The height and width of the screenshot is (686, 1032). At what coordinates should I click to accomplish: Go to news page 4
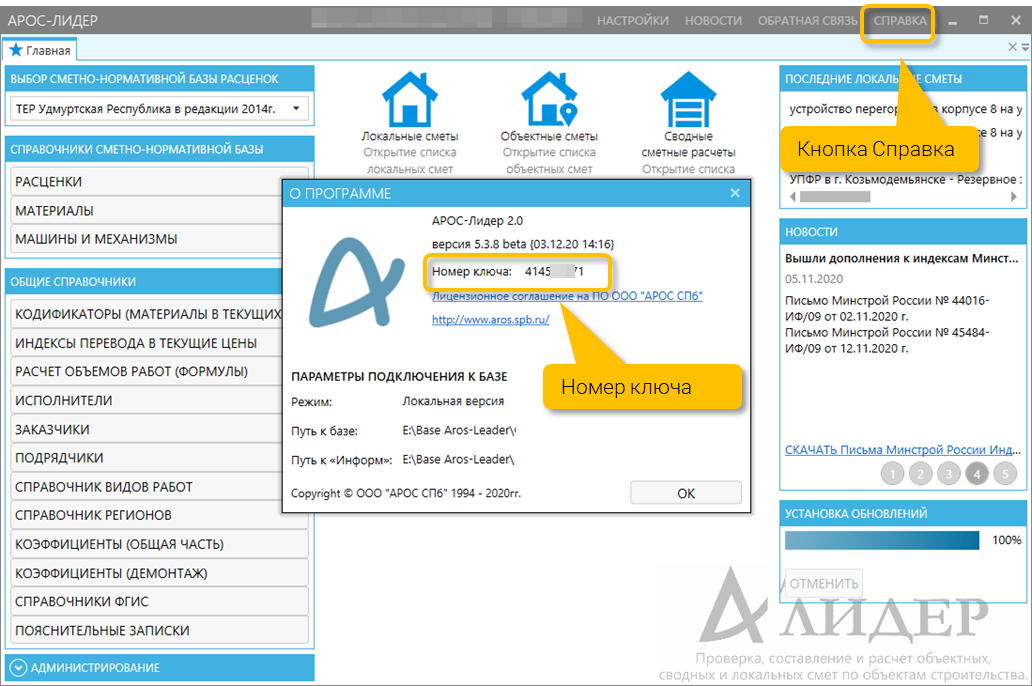977,473
